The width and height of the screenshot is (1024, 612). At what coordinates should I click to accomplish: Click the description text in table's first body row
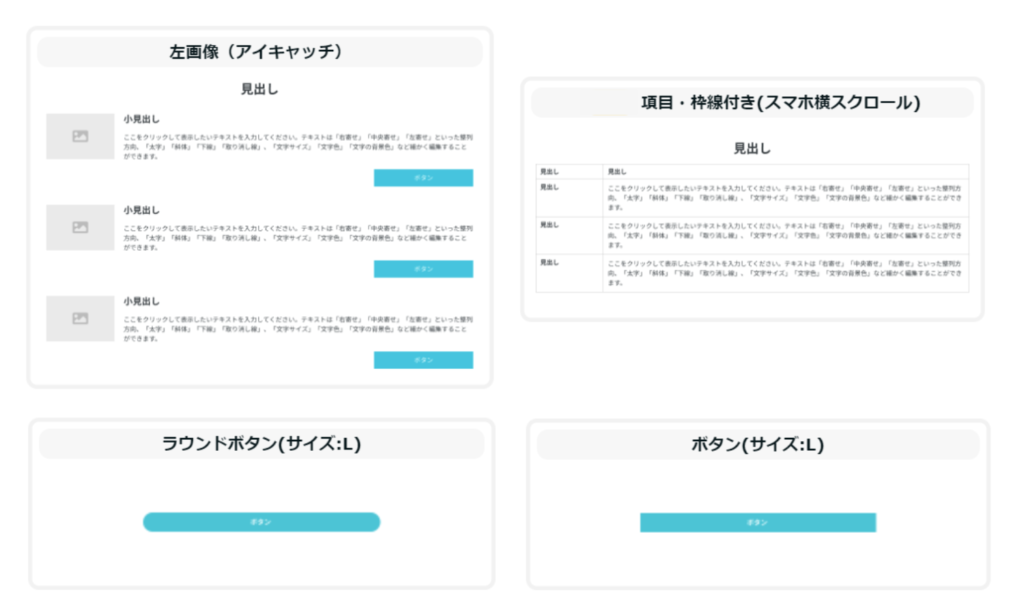tap(784, 197)
